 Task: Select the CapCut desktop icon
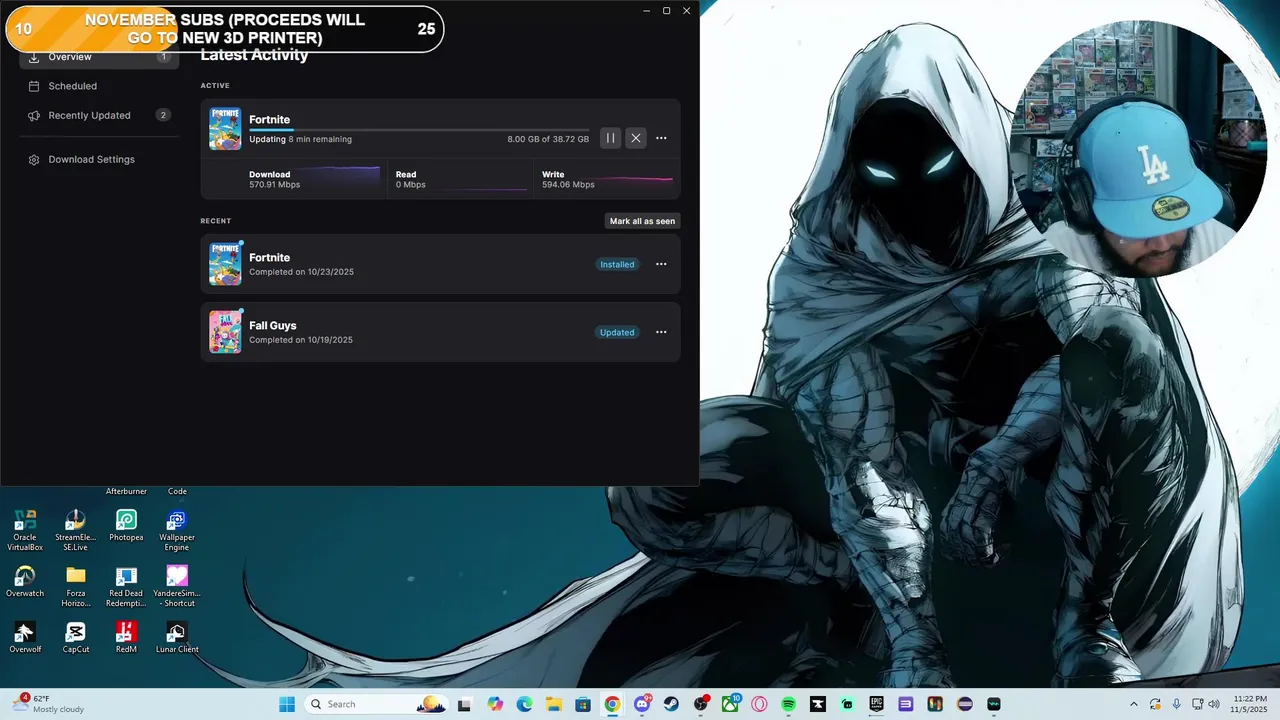76,638
